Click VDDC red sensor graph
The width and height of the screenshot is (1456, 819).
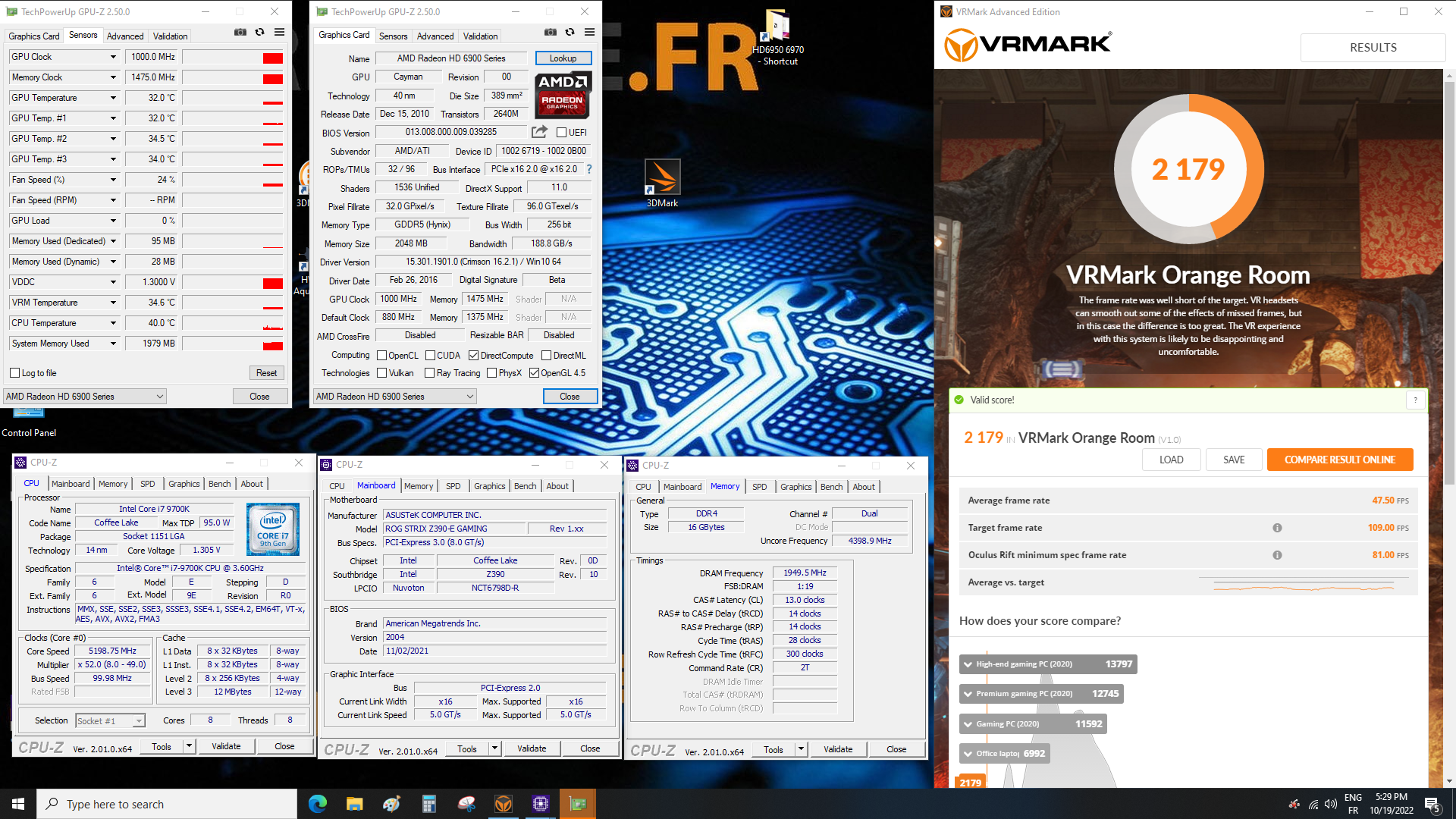click(x=233, y=282)
